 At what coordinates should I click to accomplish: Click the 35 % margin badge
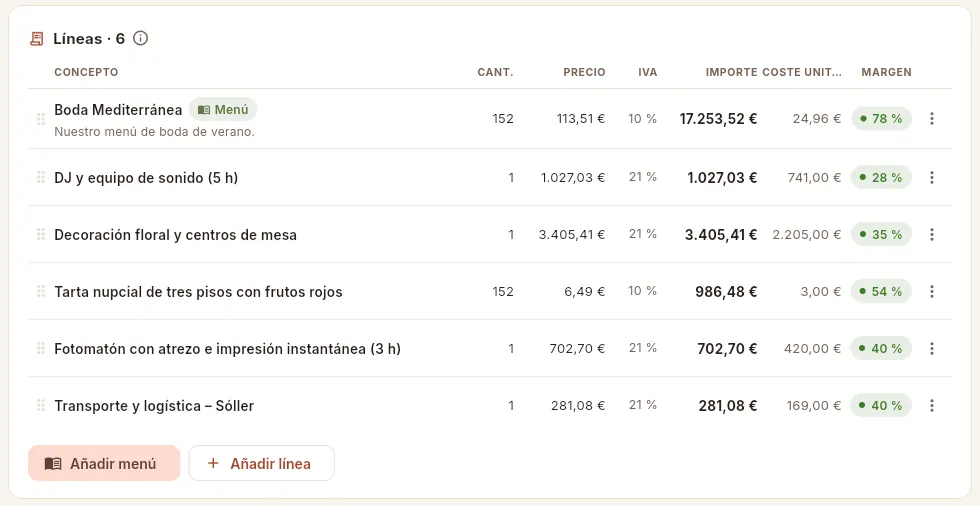click(x=881, y=234)
